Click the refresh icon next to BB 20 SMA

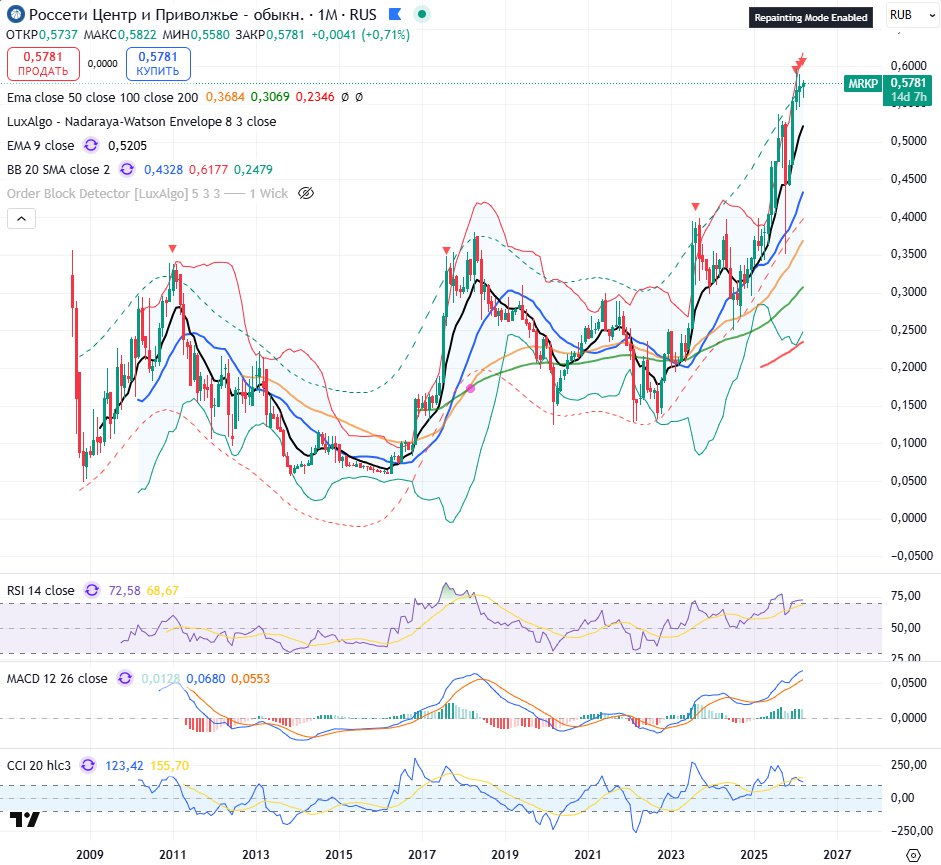point(124,169)
